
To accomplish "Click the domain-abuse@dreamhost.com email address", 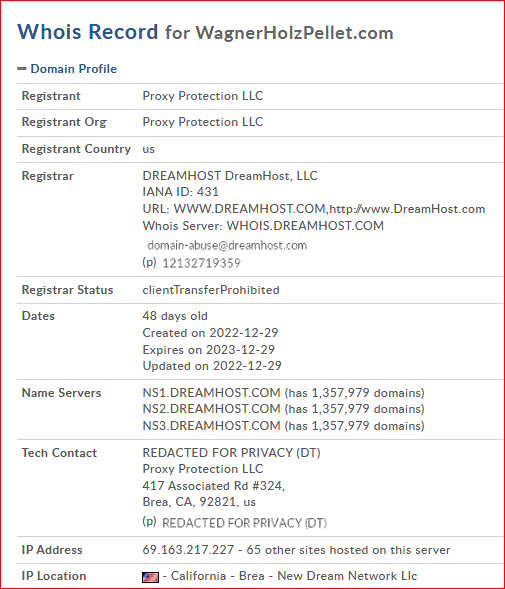I will 227,245.
